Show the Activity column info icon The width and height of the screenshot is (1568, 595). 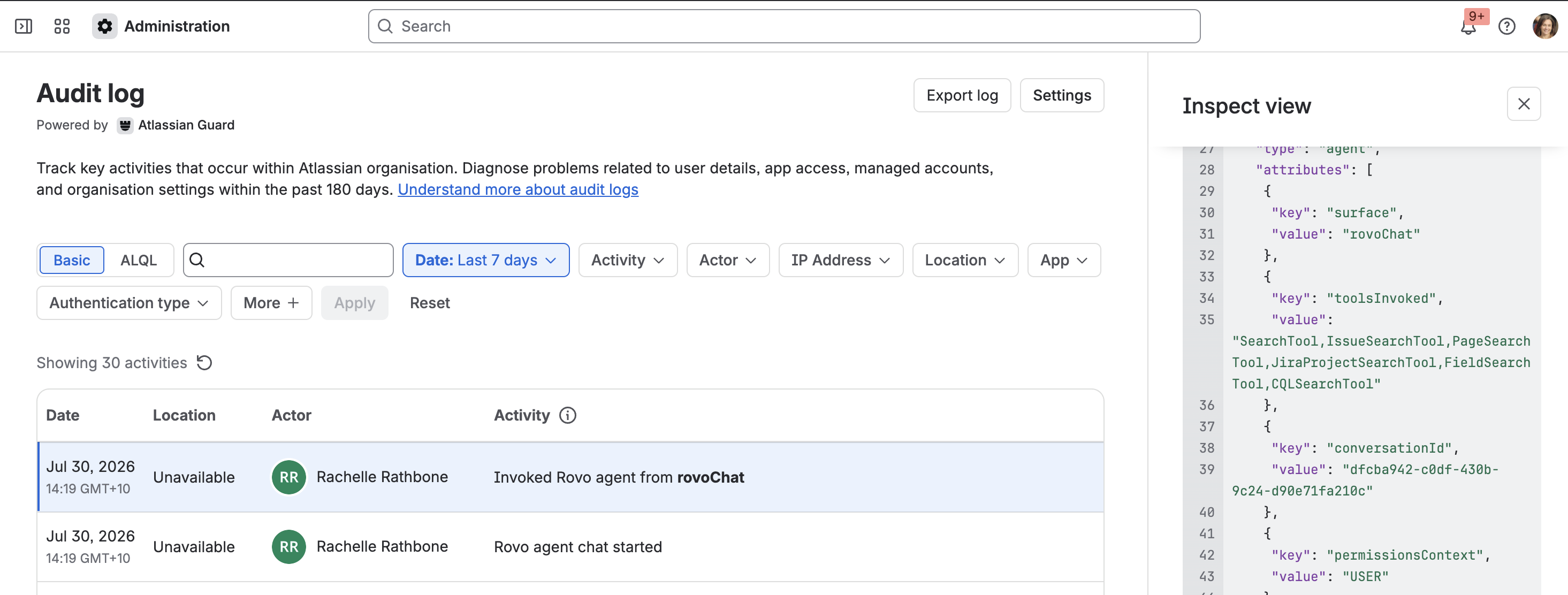point(567,416)
